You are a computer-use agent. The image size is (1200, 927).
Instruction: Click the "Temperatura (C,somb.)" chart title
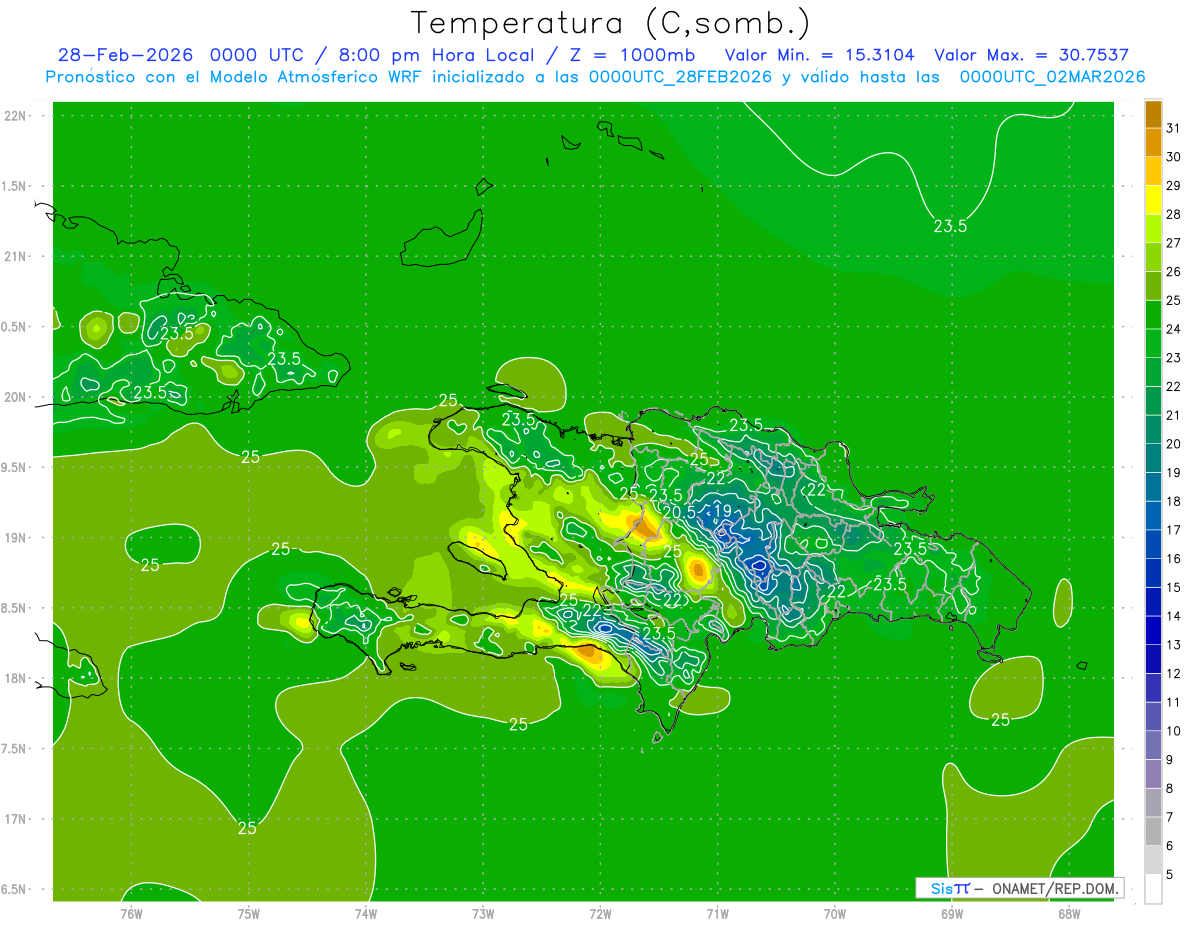[x=611, y=23]
